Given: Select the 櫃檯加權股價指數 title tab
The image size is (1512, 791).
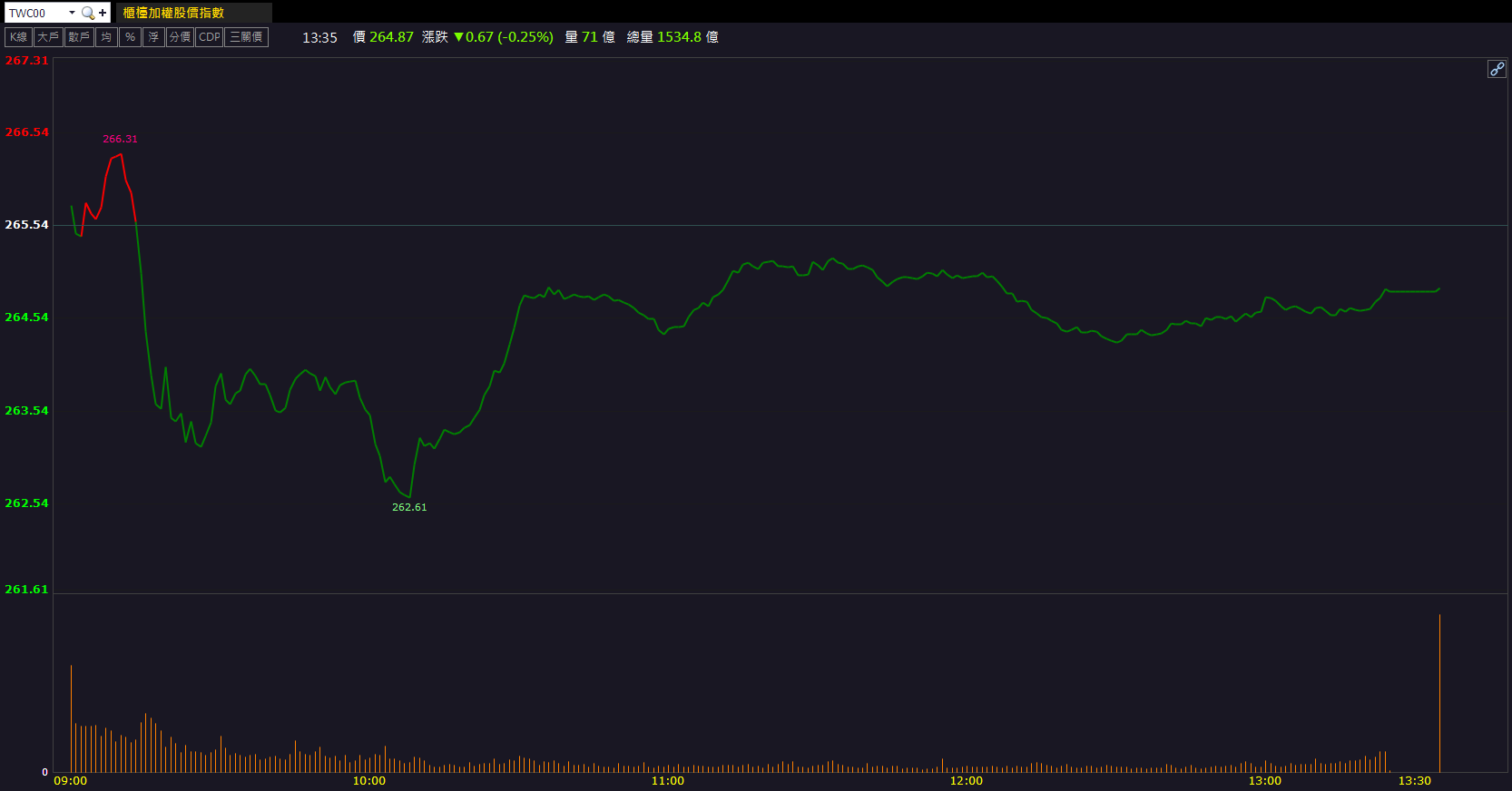Looking at the screenshot, I should pos(173,13).
